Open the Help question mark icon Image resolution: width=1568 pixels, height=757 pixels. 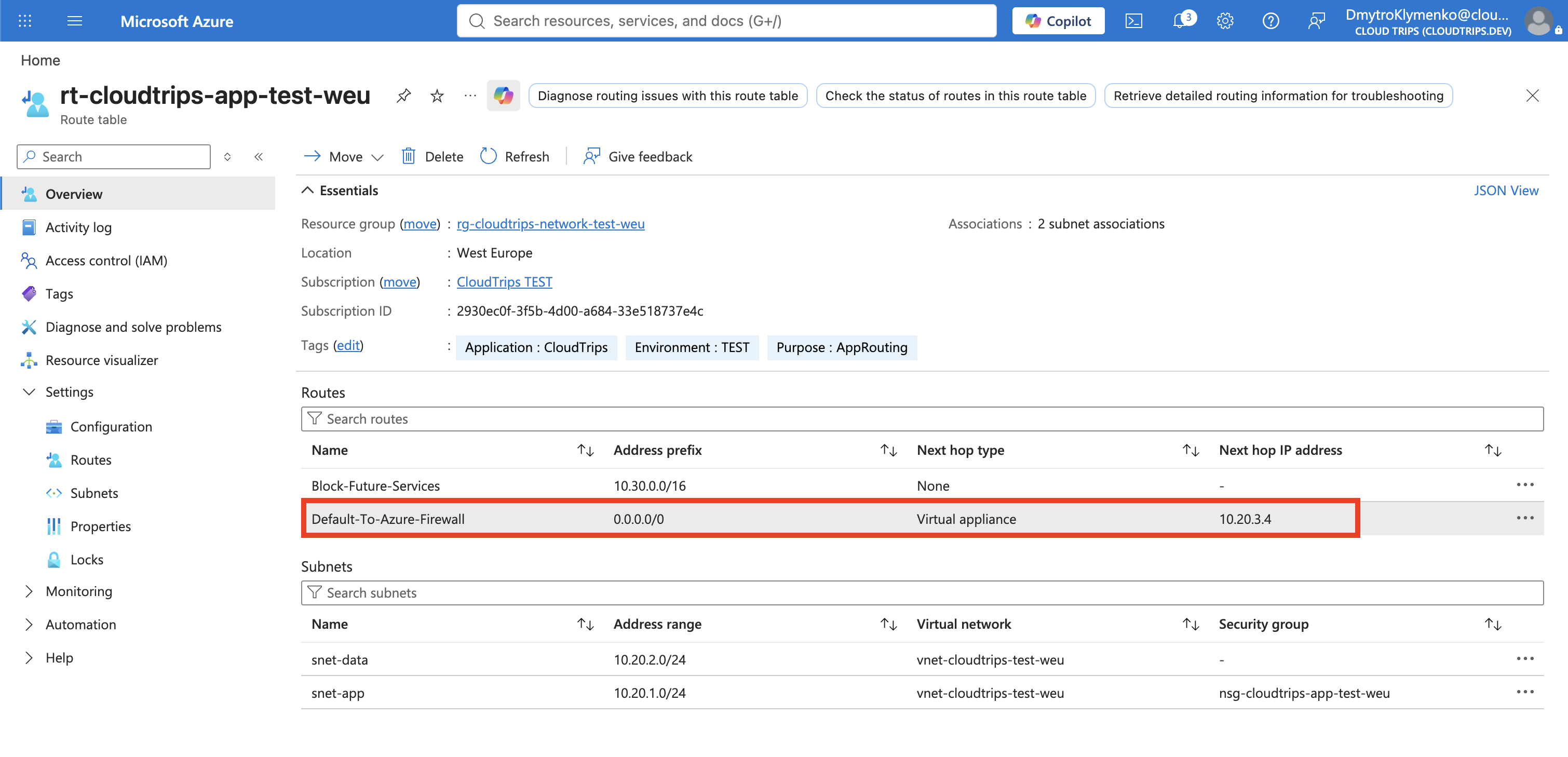pyautogui.click(x=1270, y=21)
